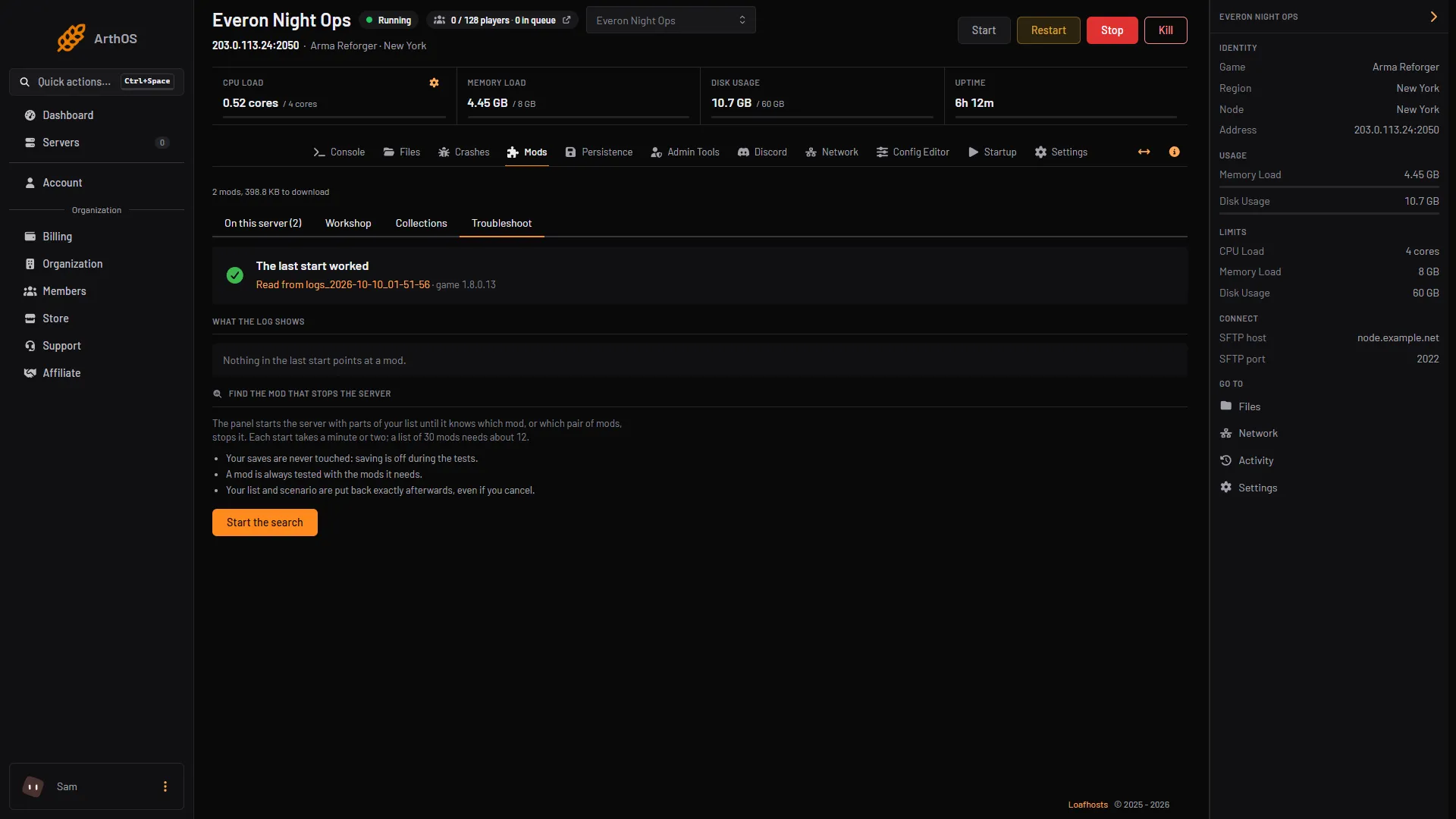
Task: Open Servers in the sidebar
Action: pos(96,143)
